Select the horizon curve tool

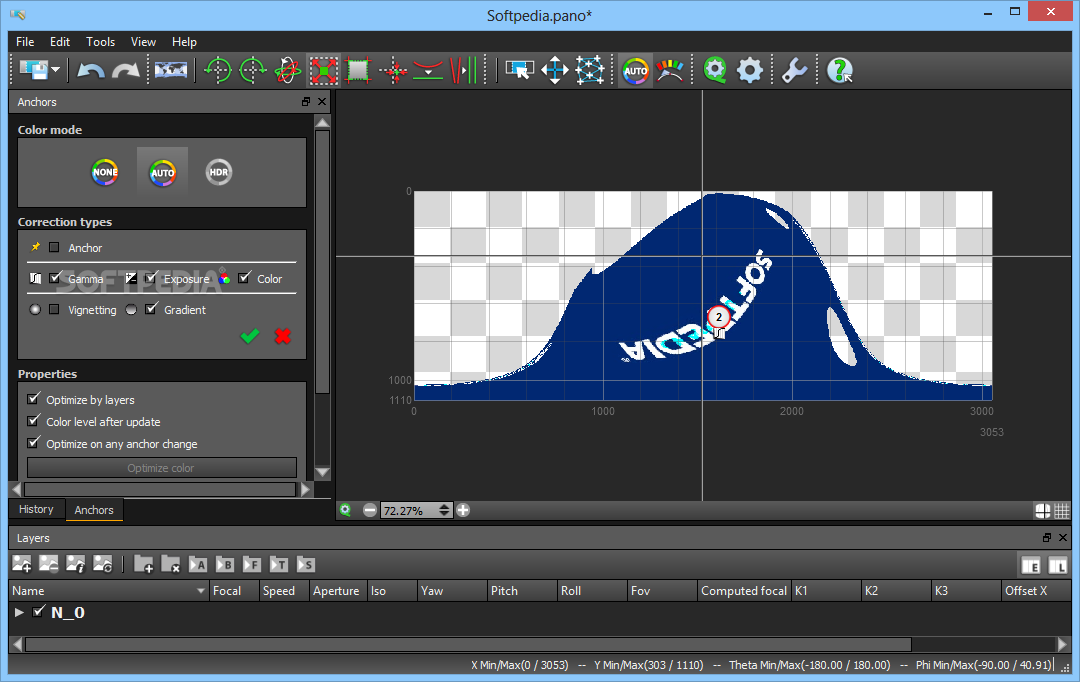pos(428,70)
